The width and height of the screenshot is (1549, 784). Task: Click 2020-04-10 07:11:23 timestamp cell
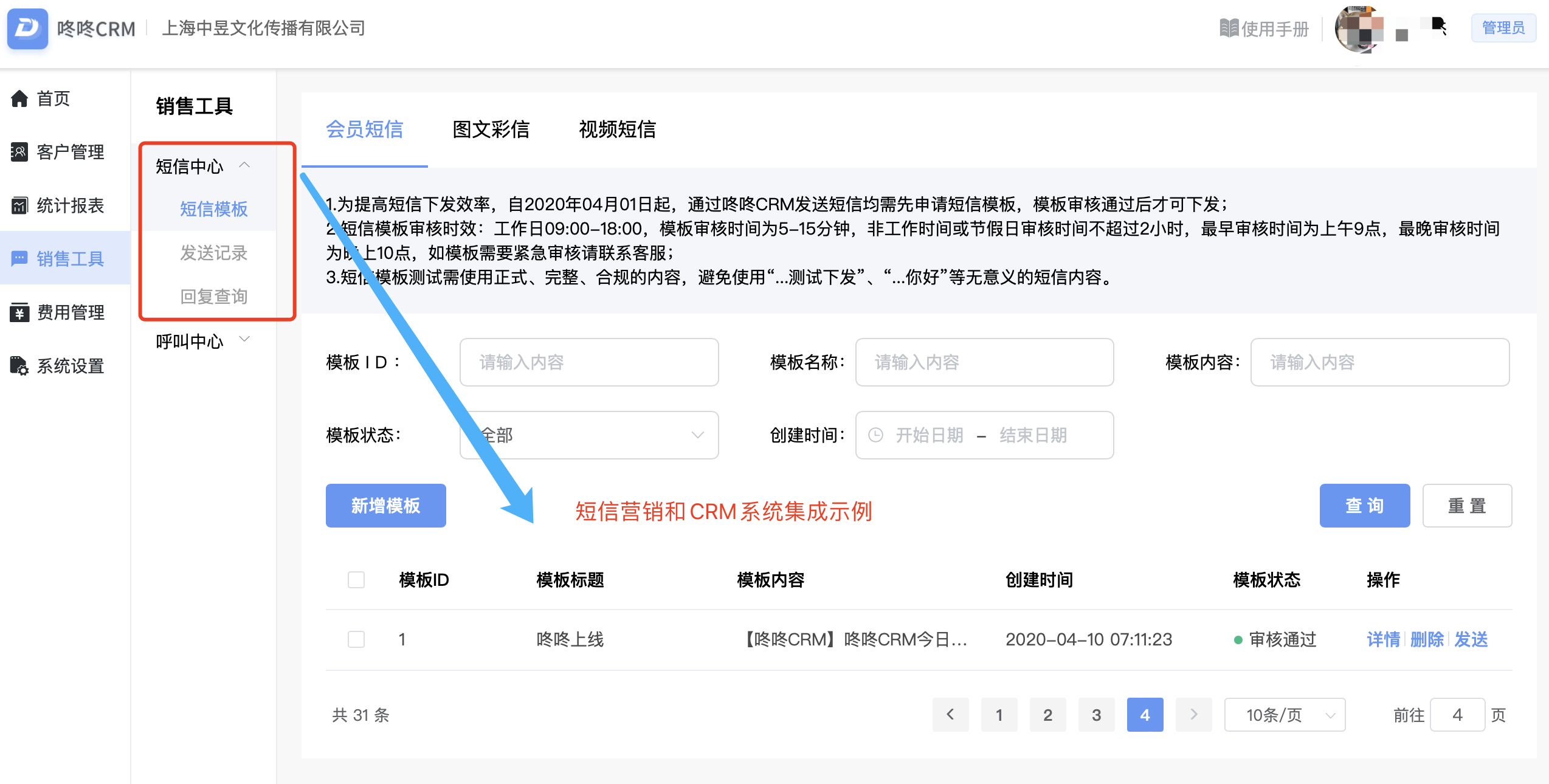[1089, 639]
